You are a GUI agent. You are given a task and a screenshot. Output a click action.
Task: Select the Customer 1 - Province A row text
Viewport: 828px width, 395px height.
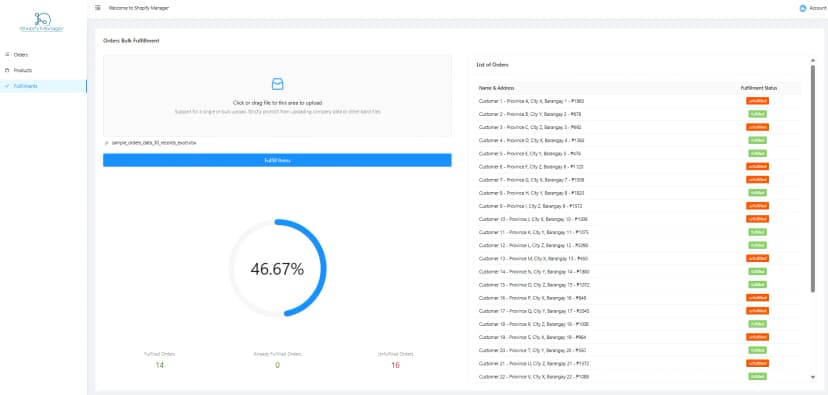(x=531, y=101)
